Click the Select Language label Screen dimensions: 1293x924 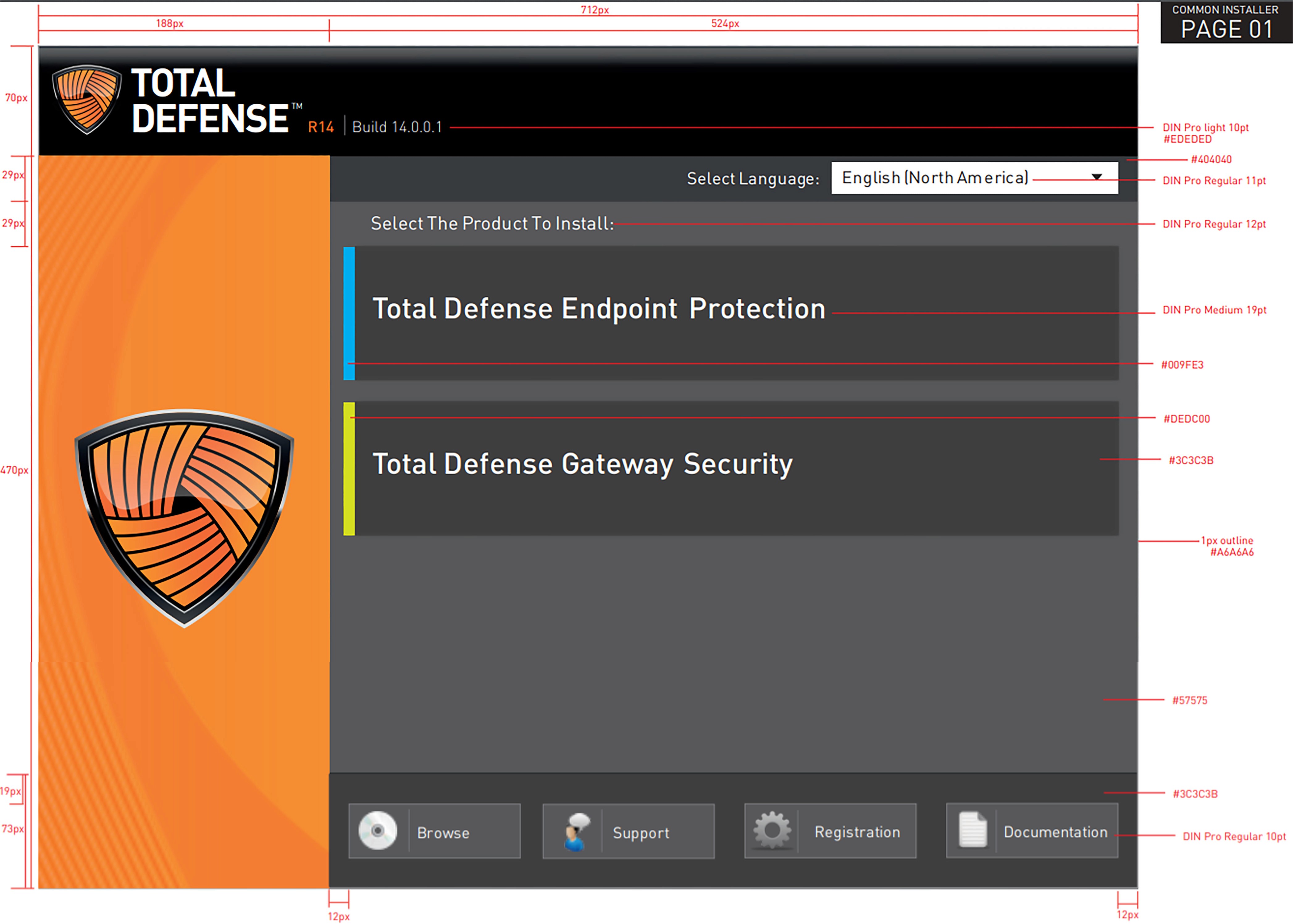(752, 179)
